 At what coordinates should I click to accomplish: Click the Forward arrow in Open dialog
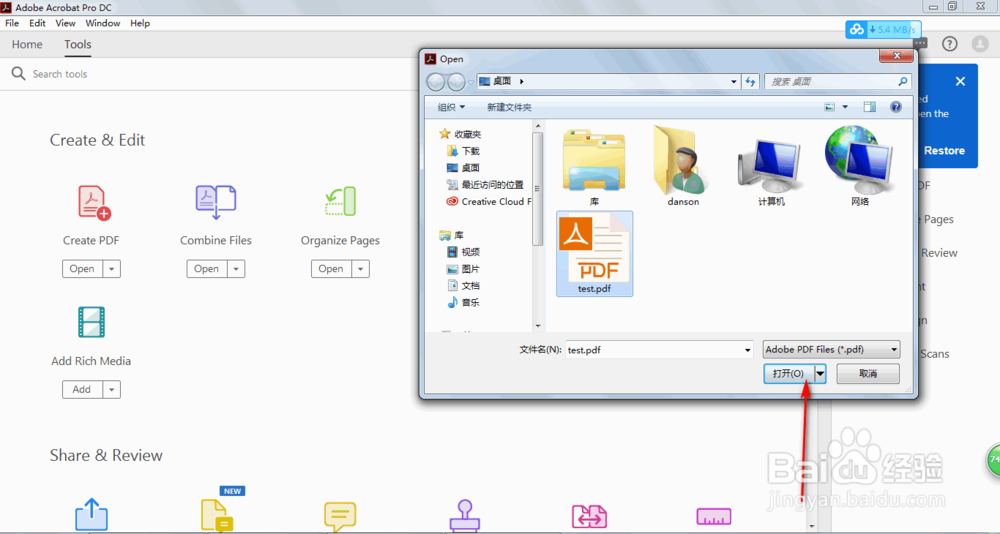pos(456,82)
